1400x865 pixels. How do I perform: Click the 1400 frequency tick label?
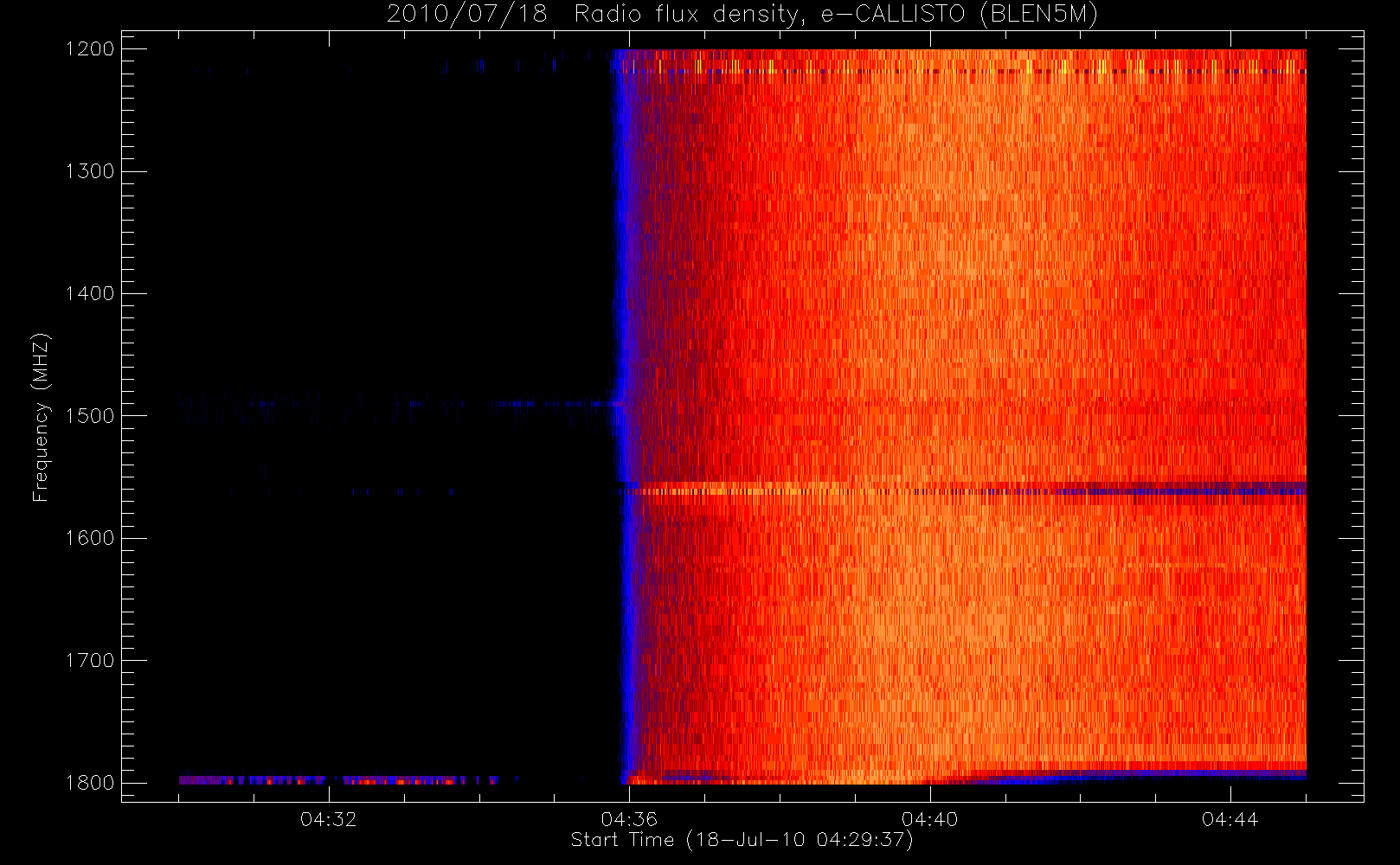tap(90, 294)
